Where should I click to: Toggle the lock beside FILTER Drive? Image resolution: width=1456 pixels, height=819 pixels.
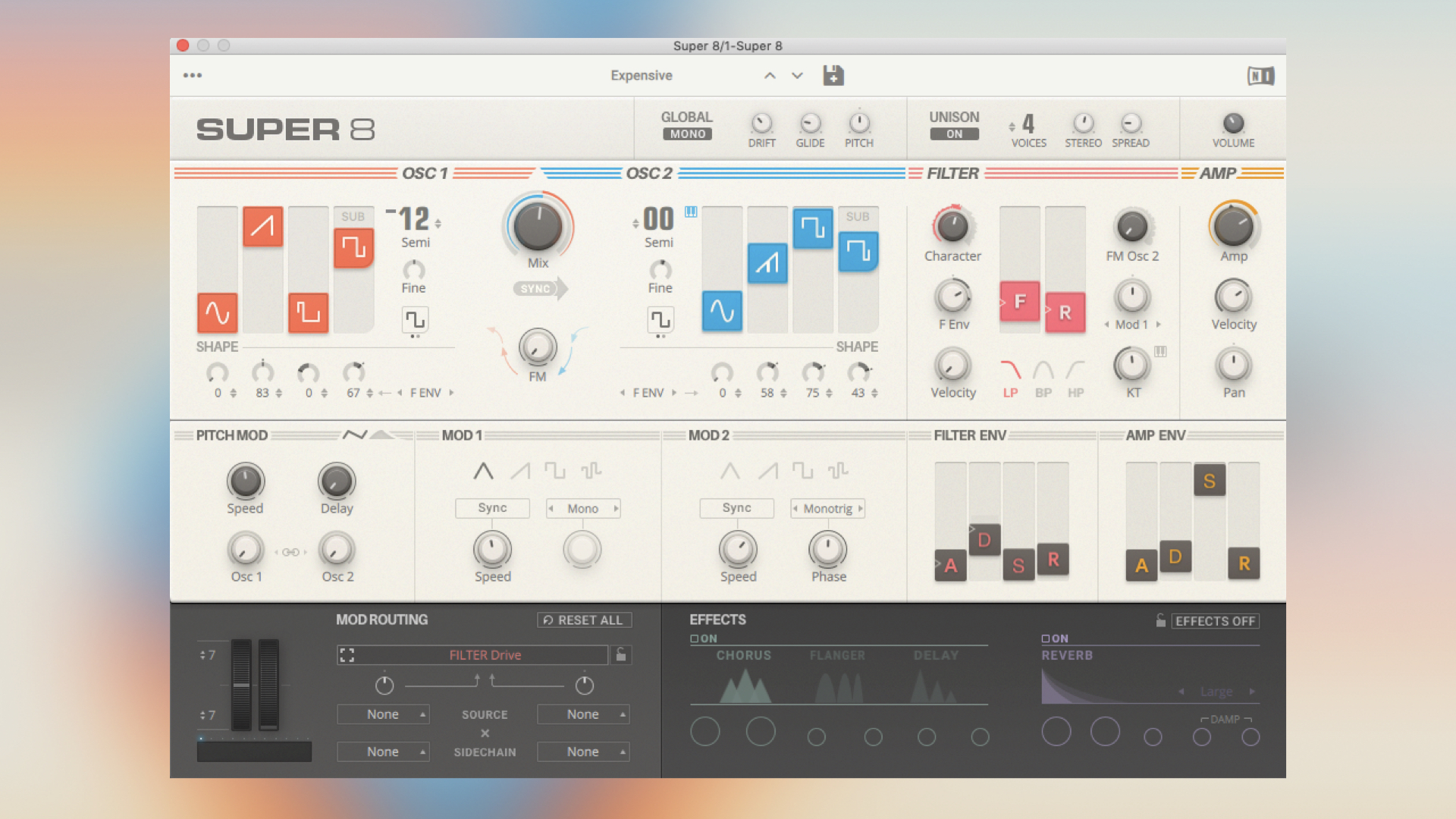(x=621, y=654)
